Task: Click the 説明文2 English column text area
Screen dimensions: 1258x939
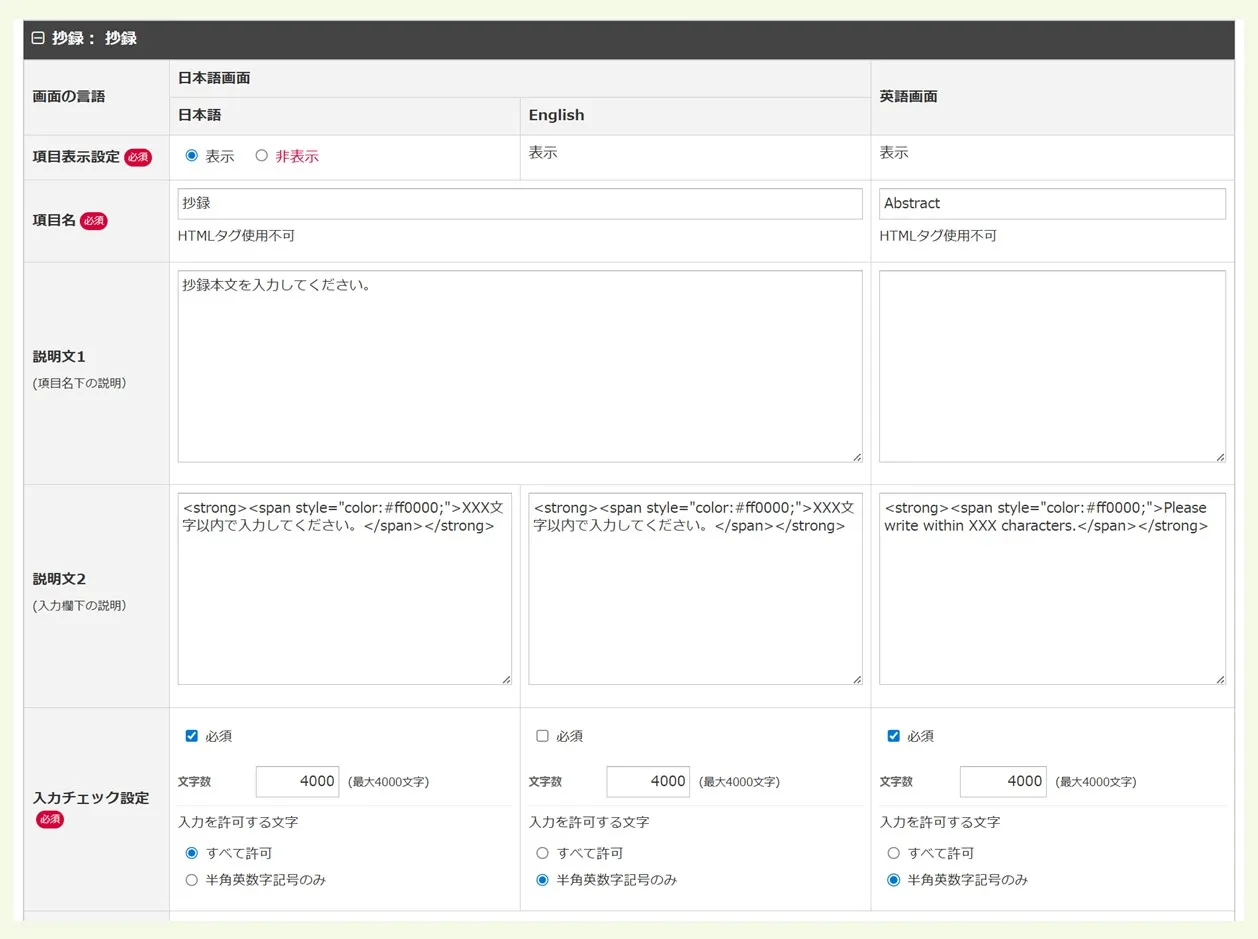Action: click(694, 589)
